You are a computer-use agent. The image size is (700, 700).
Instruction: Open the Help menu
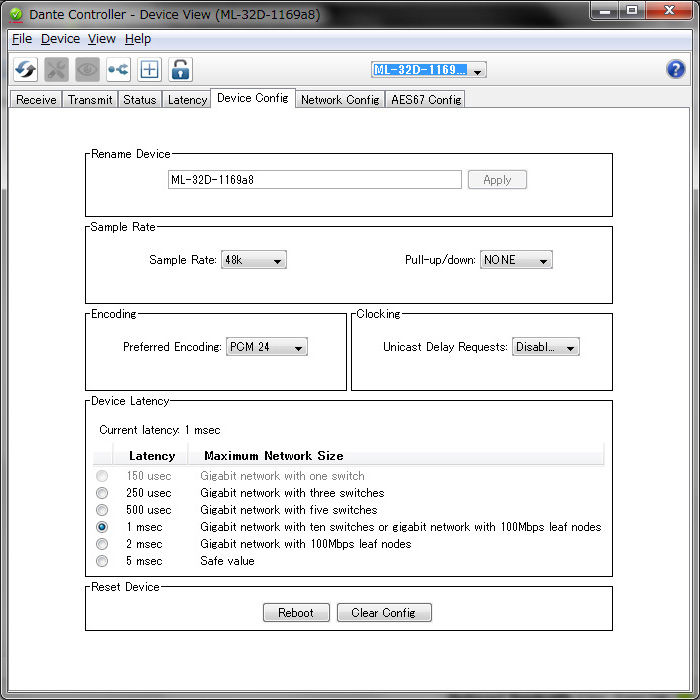click(x=138, y=39)
